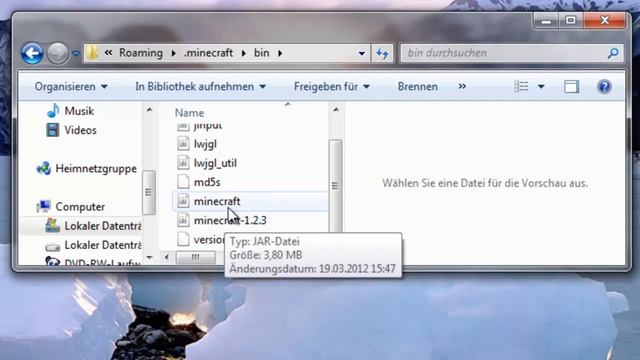
Task: Open the recent locations dropdown beside Forward
Action: (76, 53)
